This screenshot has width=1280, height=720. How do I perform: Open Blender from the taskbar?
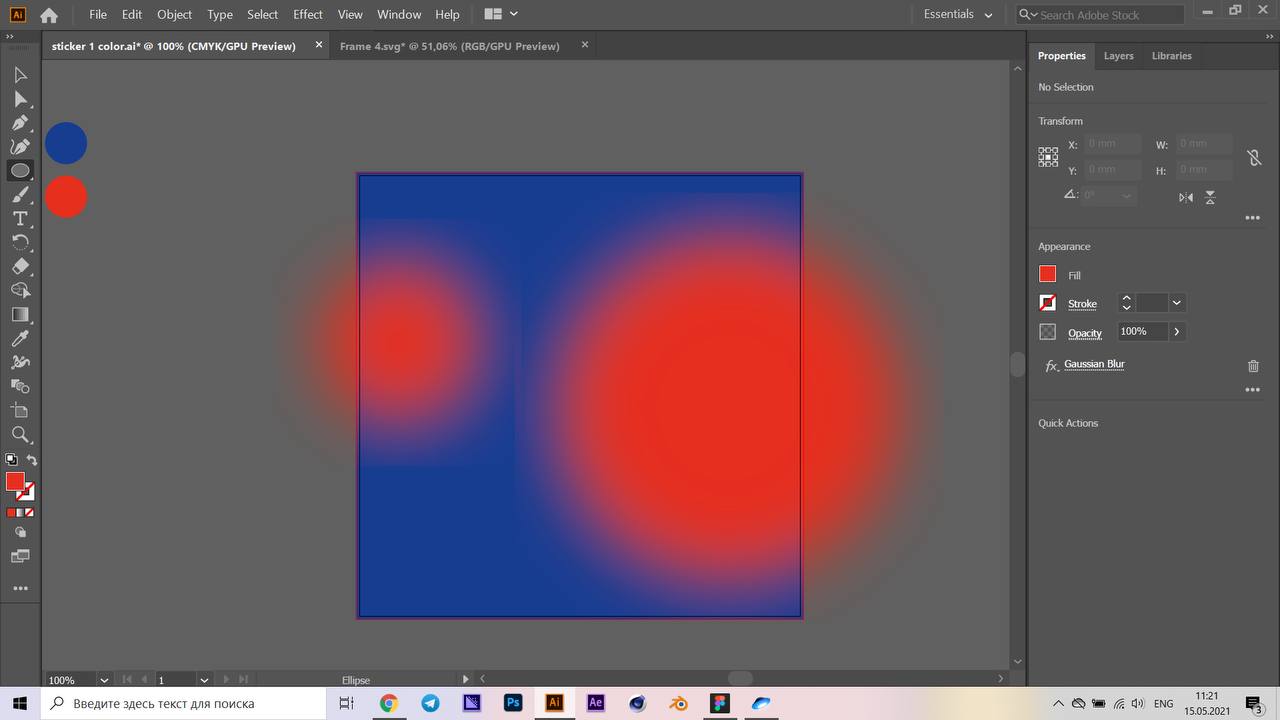tap(679, 703)
